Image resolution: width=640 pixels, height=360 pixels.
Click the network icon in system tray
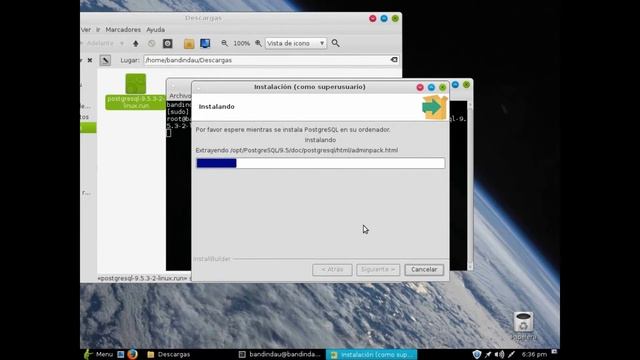(x=488, y=354)
